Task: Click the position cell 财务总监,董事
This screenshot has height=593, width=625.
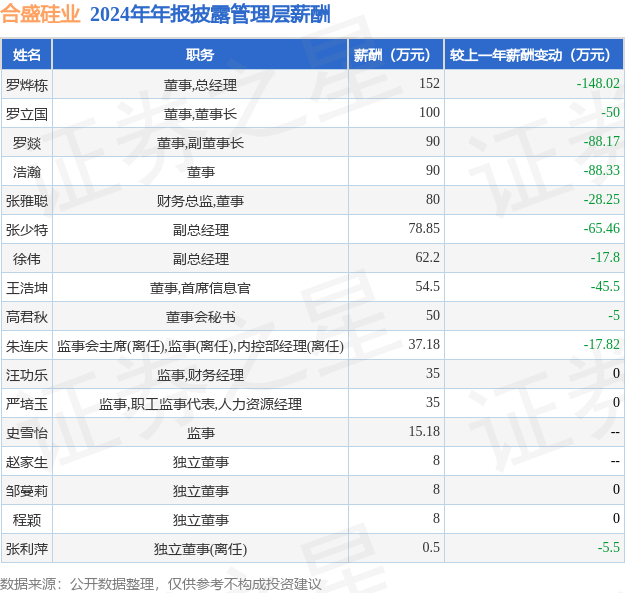Action: [200, 201]
